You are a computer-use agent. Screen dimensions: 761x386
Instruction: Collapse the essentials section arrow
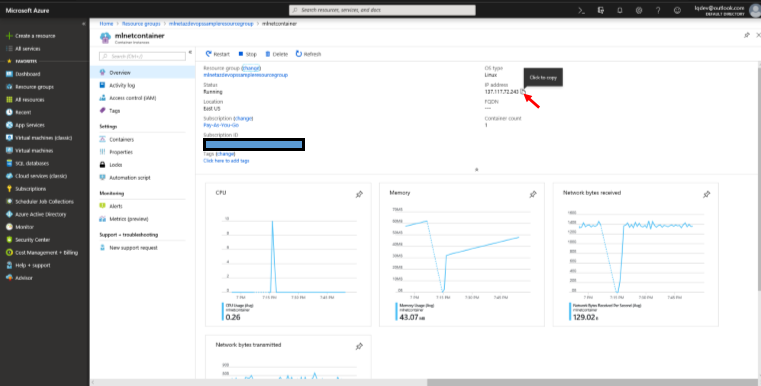477,169
